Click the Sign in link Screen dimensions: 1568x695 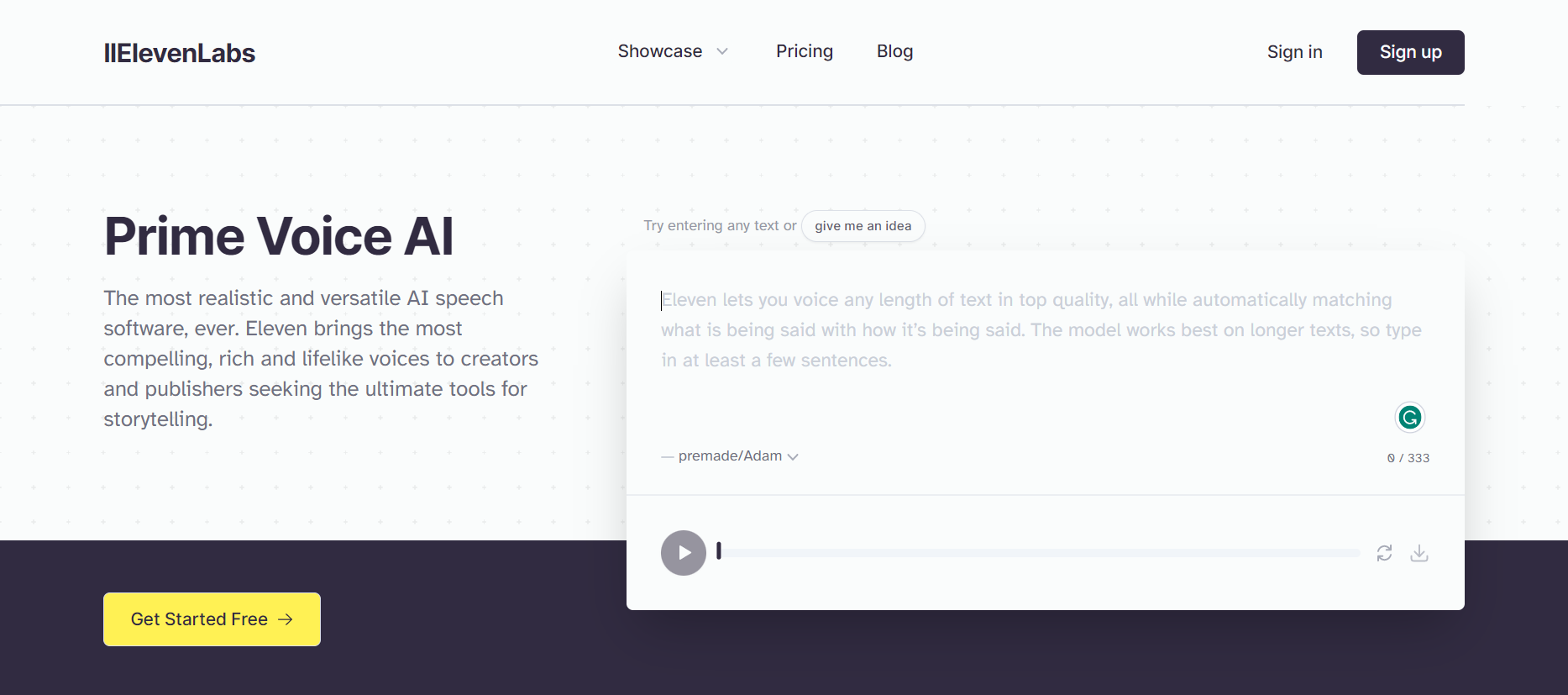(1294, 52)
